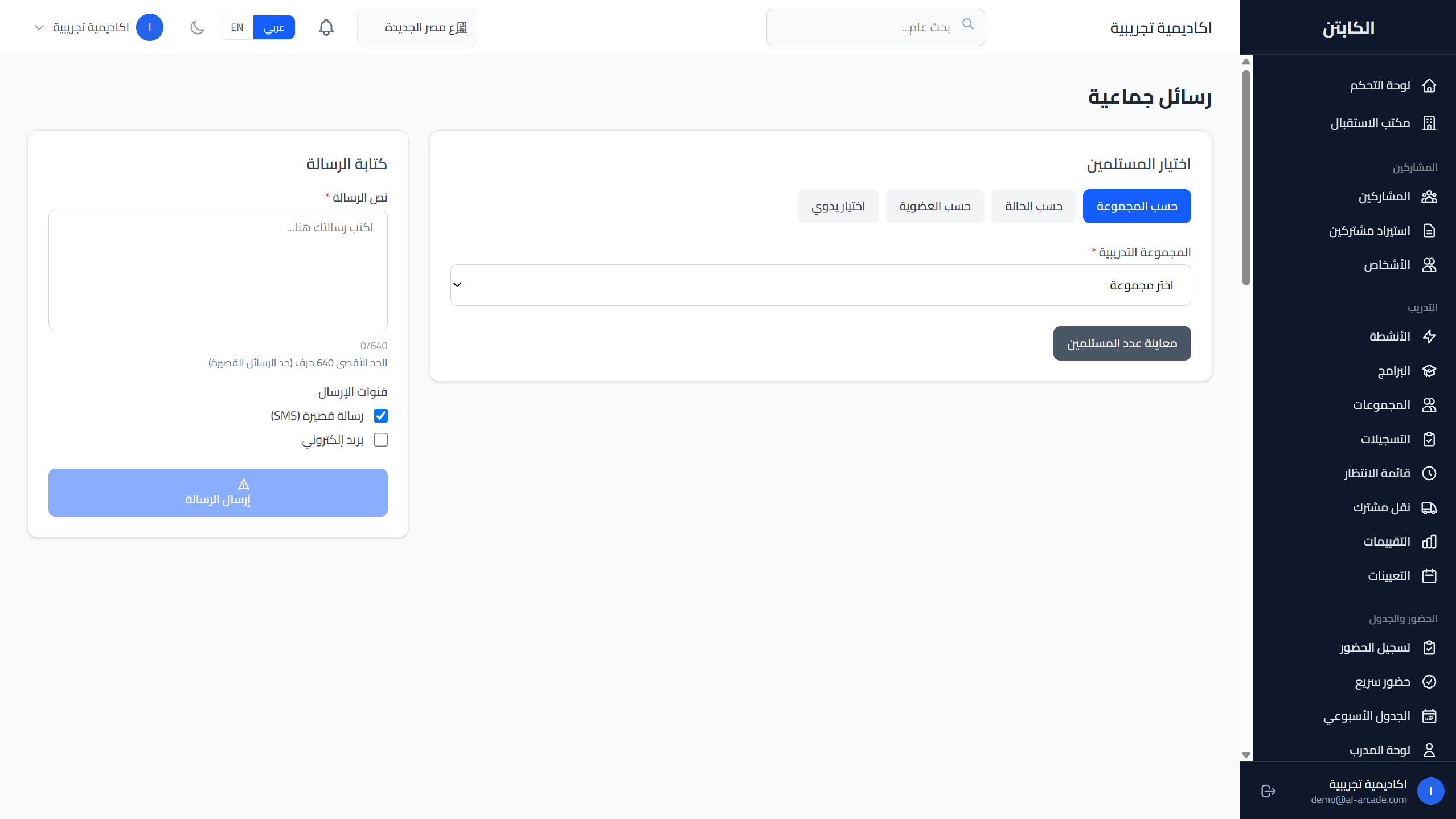
Task: Uncheck the رسالة قصيرة (SMS) checkbox
Action: (x=381, y=416)
